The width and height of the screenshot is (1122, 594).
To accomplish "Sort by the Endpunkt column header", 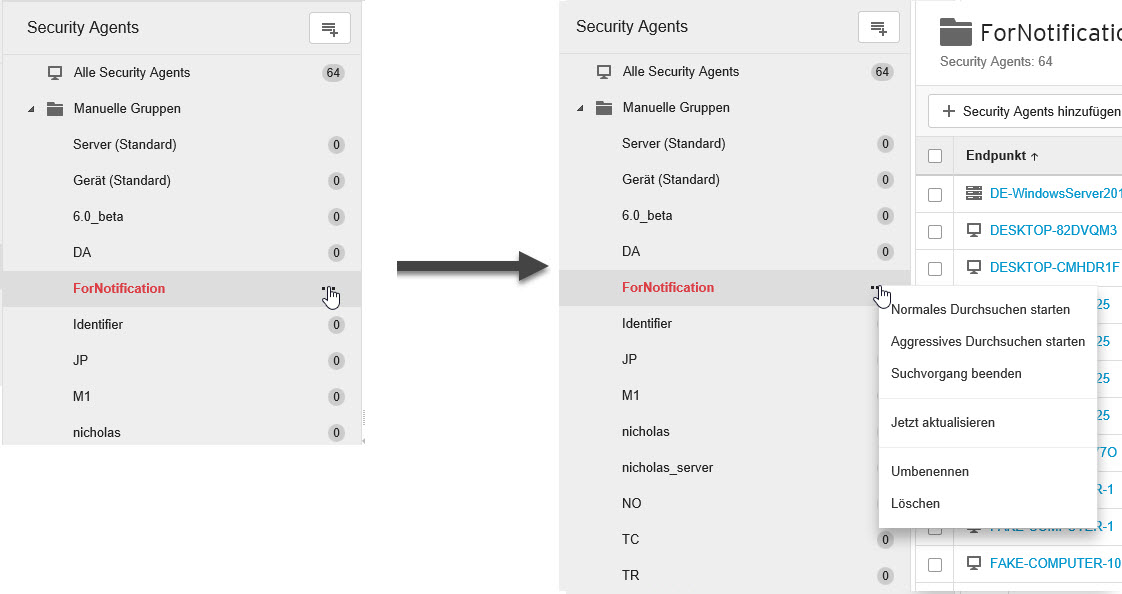I will [1001, 156].
